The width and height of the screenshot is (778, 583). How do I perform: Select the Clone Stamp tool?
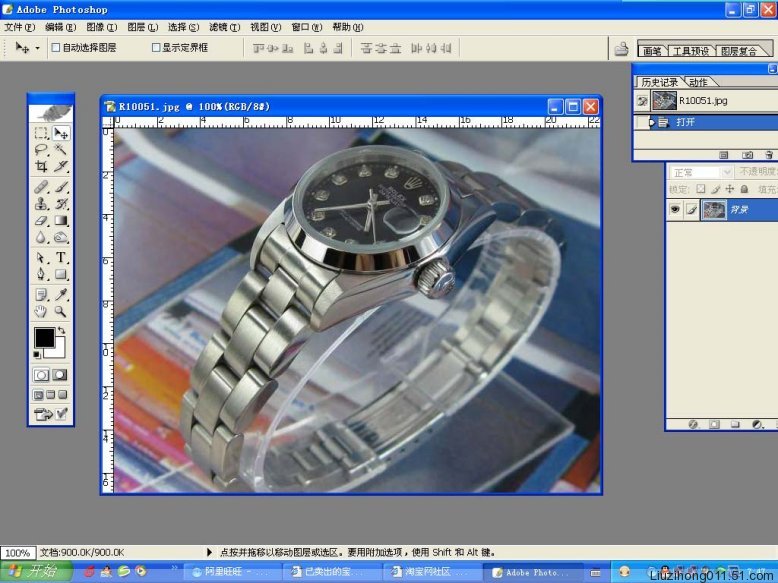point(41,203)
